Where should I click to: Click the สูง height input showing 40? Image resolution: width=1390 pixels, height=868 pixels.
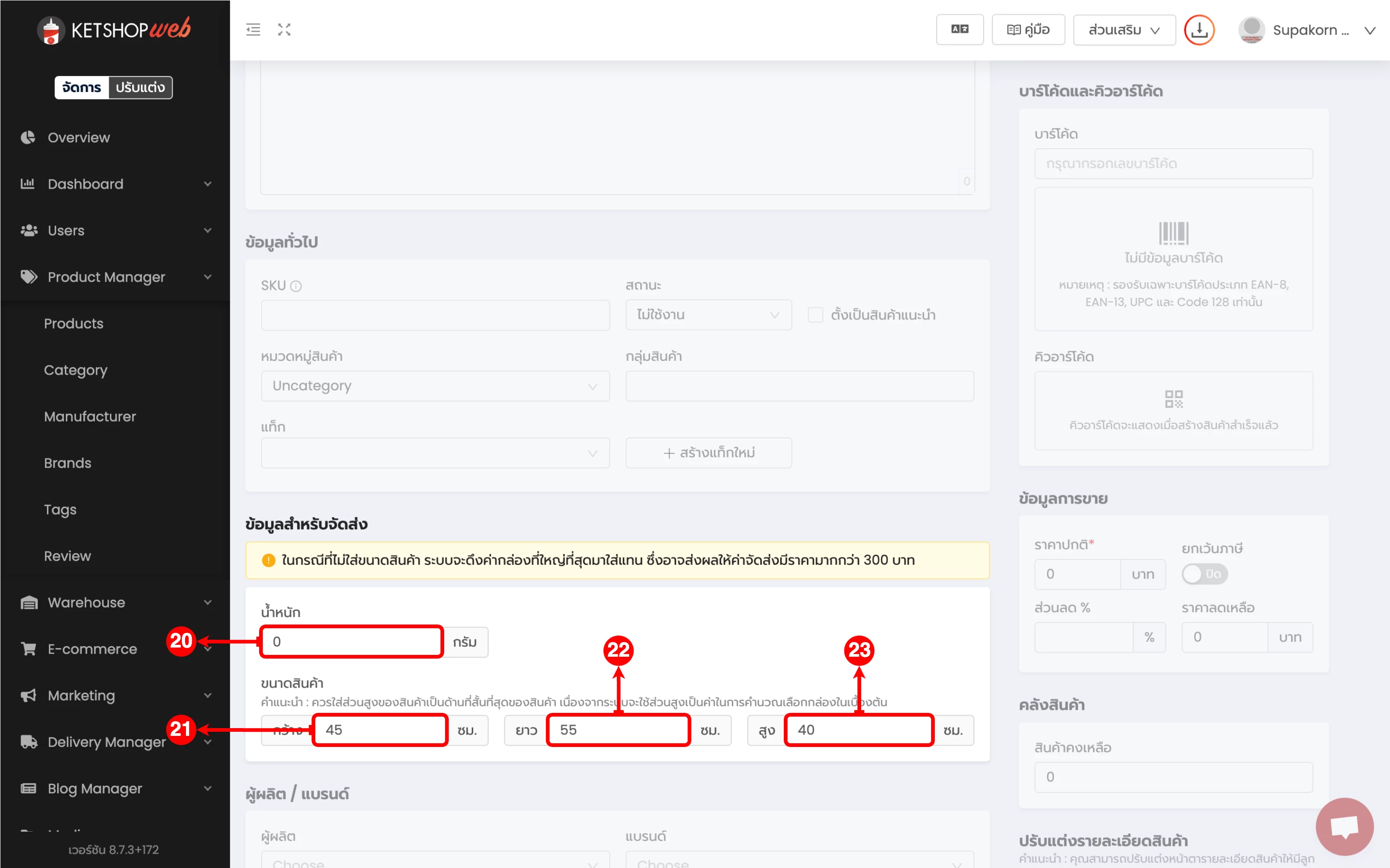tap(859, 730)
